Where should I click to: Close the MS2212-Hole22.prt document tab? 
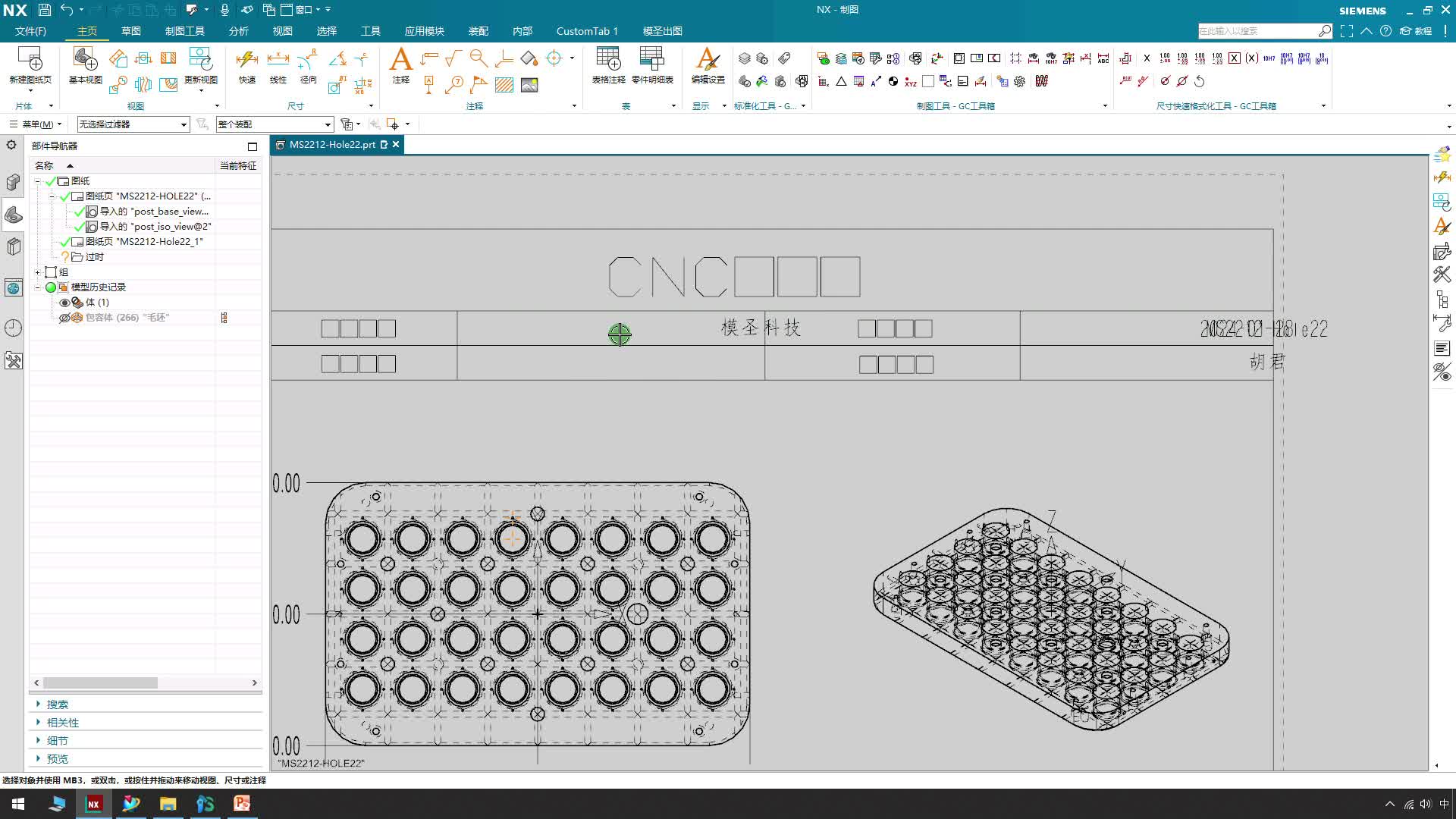[x=396, y=145]
